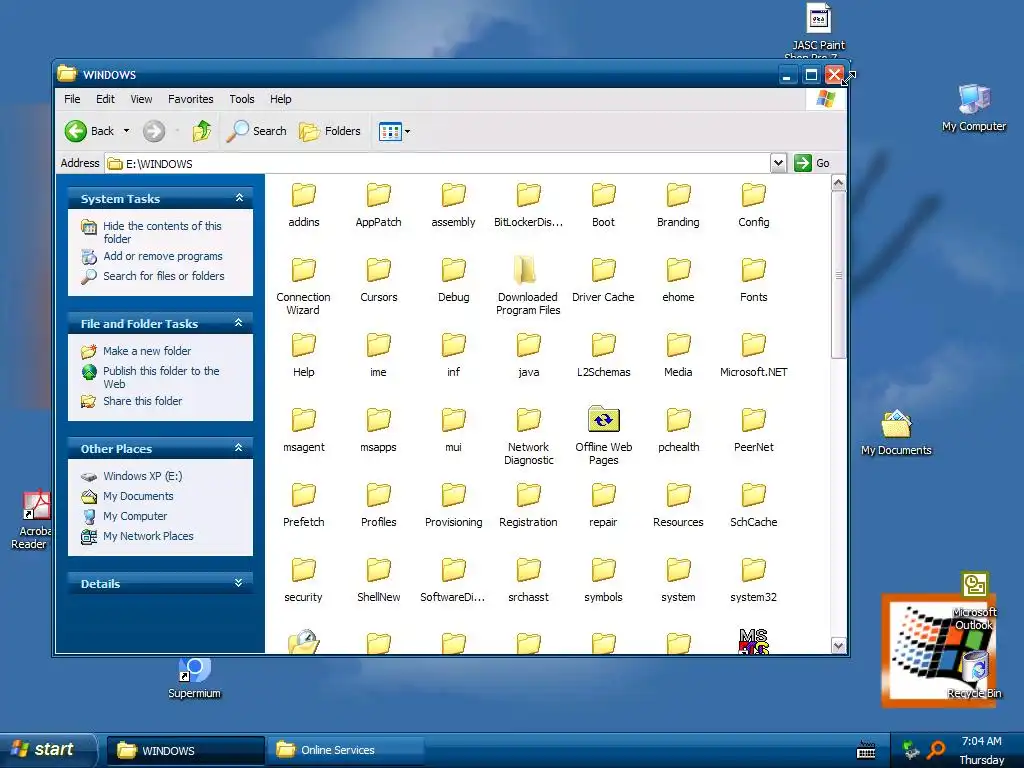Open the Help menu
Viewport: 1024px width, 768px height.
(x=281, y=99)
